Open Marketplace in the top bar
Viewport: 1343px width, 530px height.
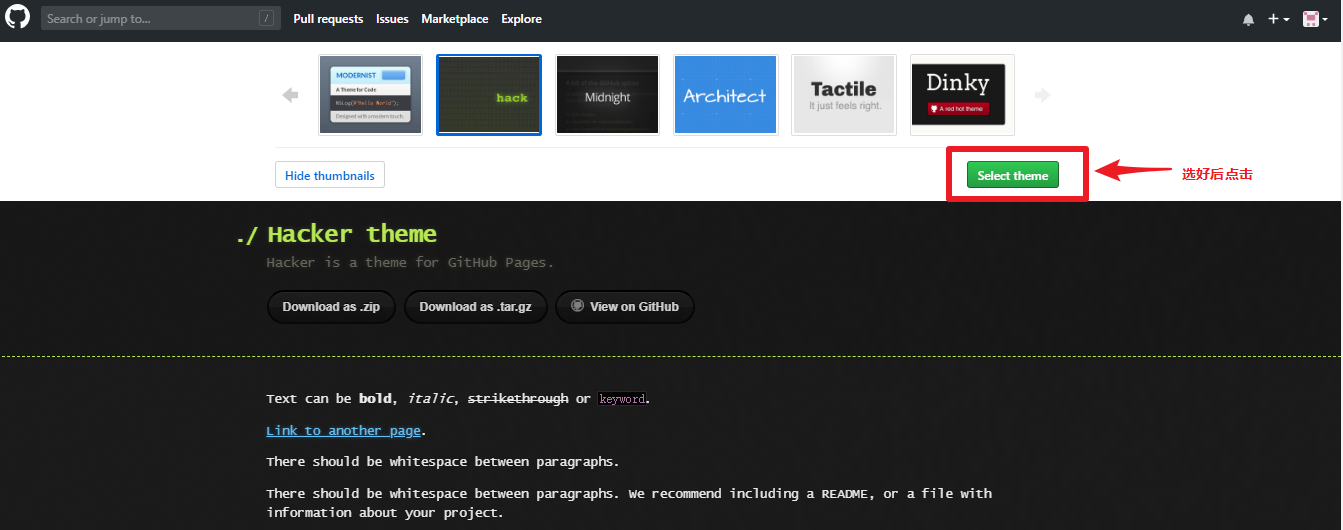tap(455, 19)
